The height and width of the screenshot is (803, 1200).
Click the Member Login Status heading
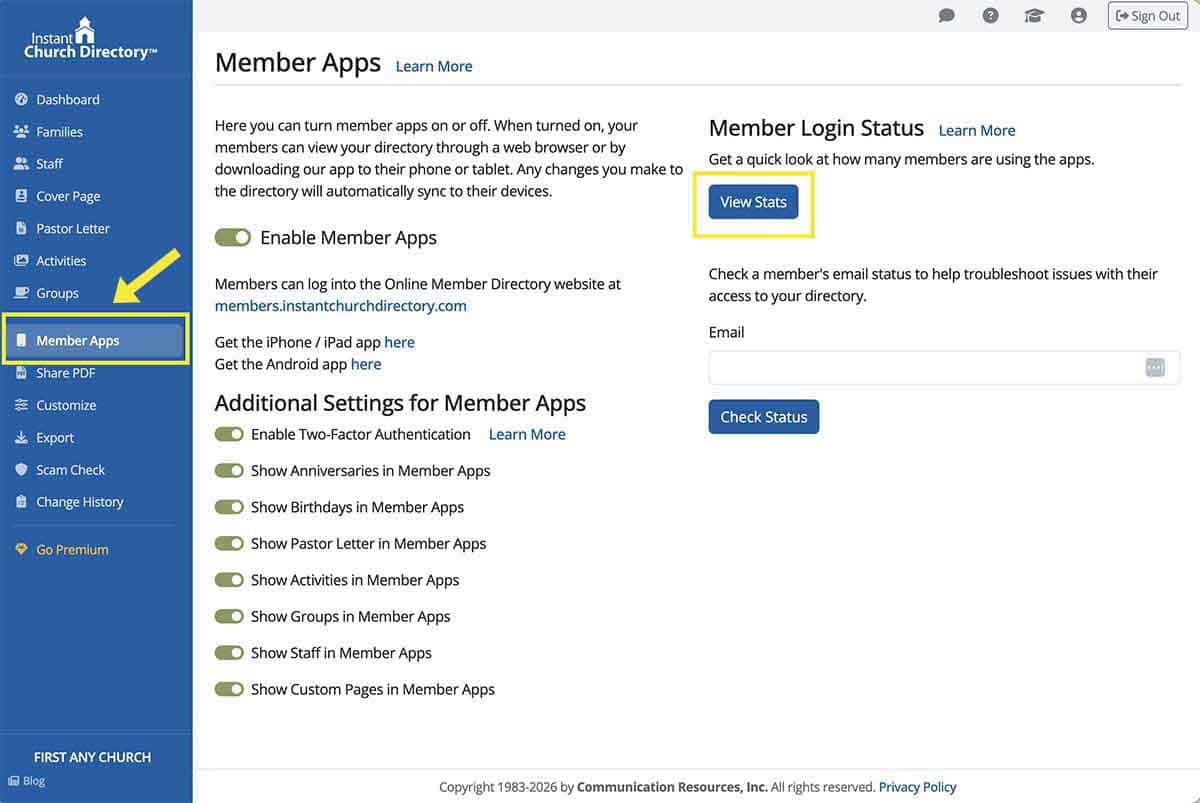click(816, 129)
